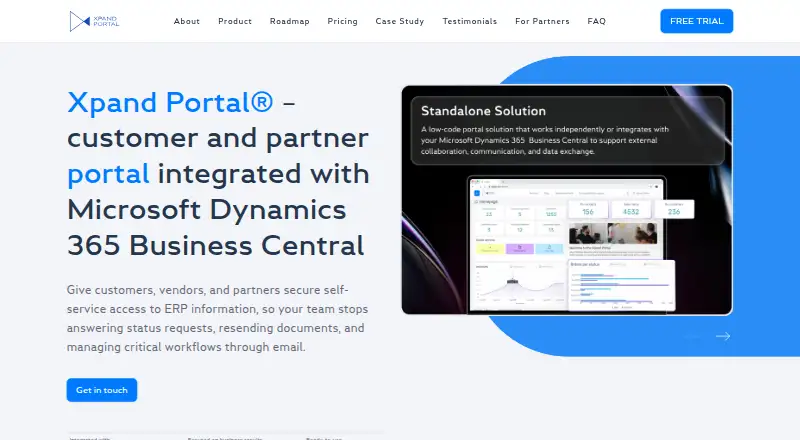Click the Xpand Portal logo

click(94, 21)
